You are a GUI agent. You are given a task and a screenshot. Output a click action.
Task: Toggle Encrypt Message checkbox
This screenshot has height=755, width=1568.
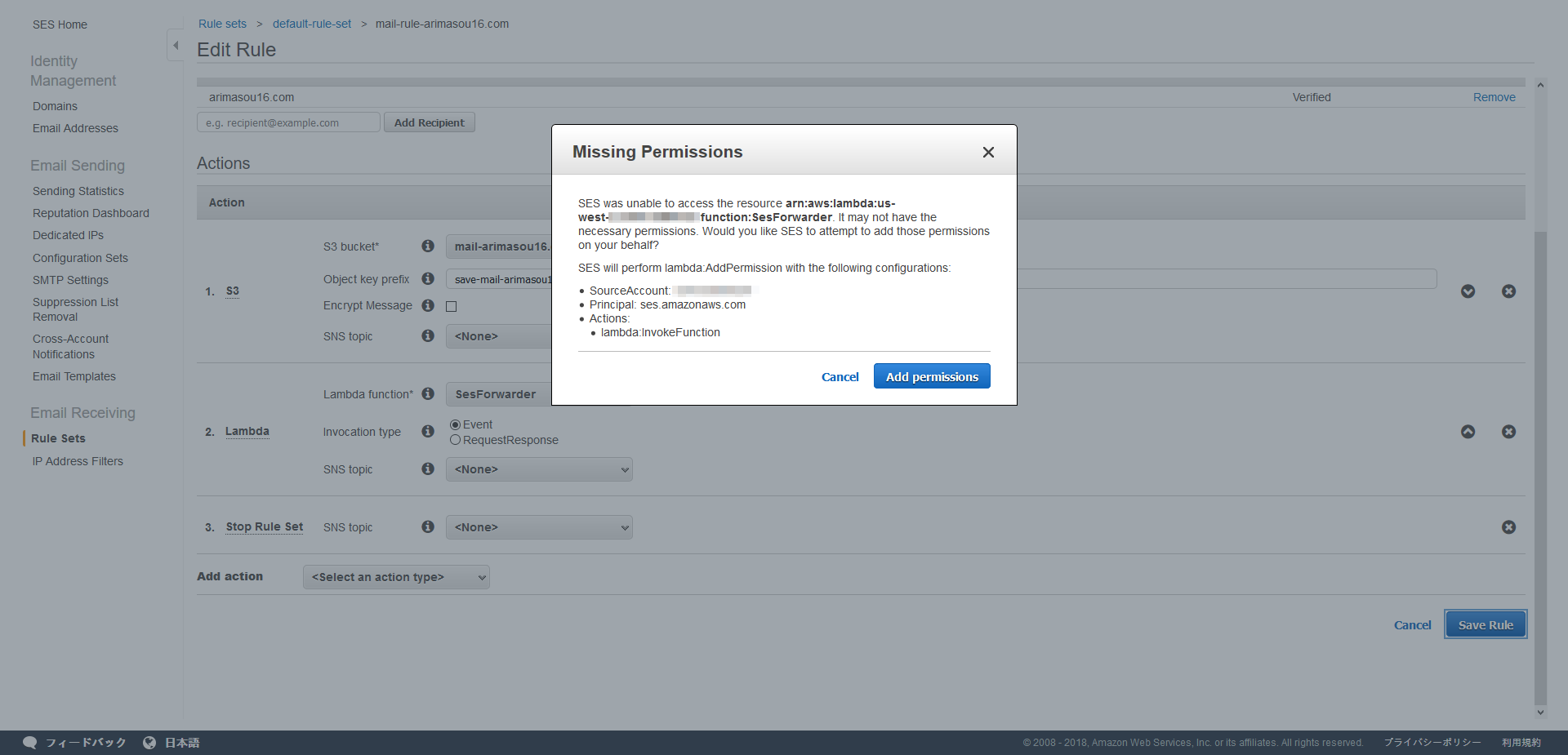click(451, 306)
